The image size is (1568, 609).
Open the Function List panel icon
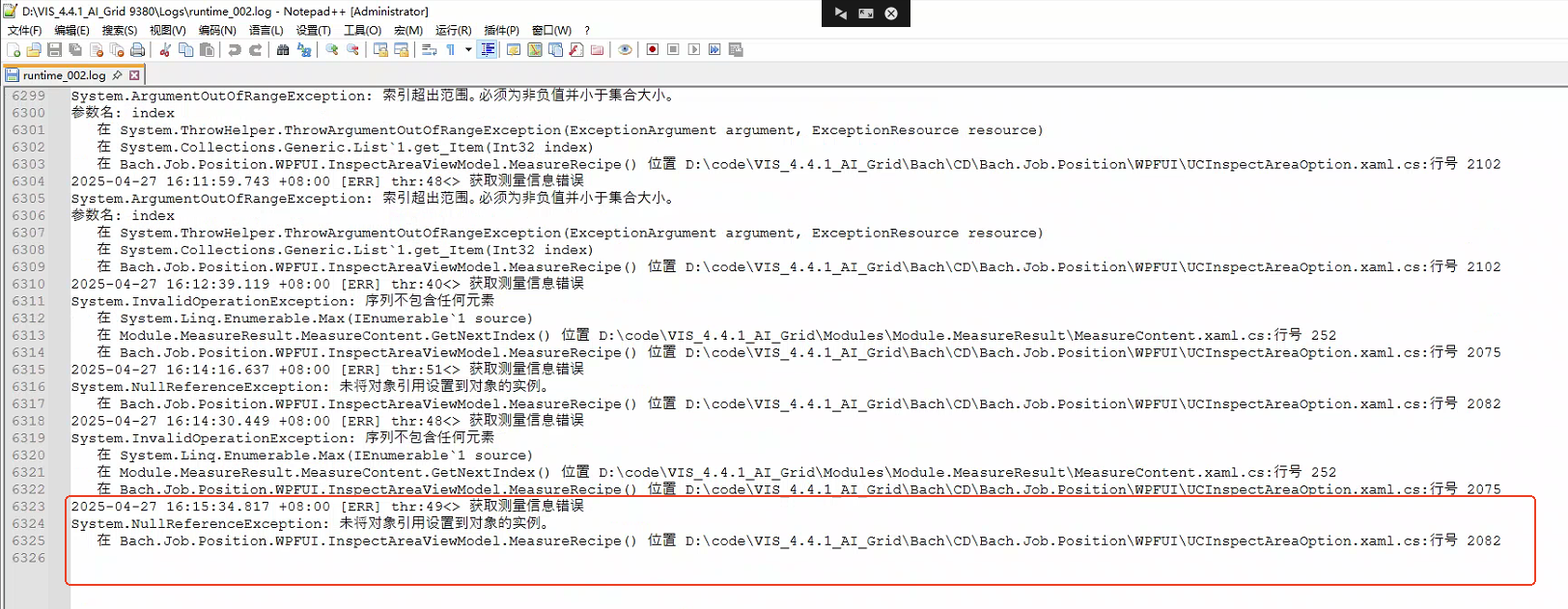click(x=576, y=49)
